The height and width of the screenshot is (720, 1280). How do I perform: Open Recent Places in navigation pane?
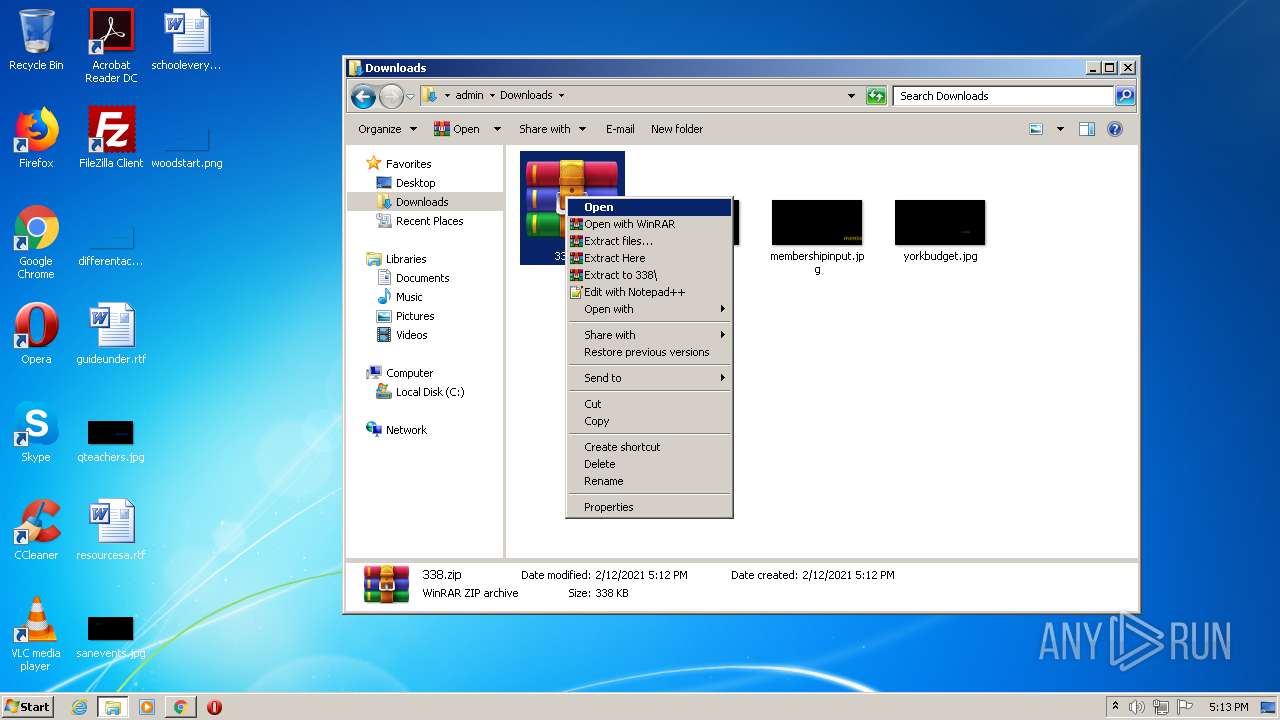point(429,221)
